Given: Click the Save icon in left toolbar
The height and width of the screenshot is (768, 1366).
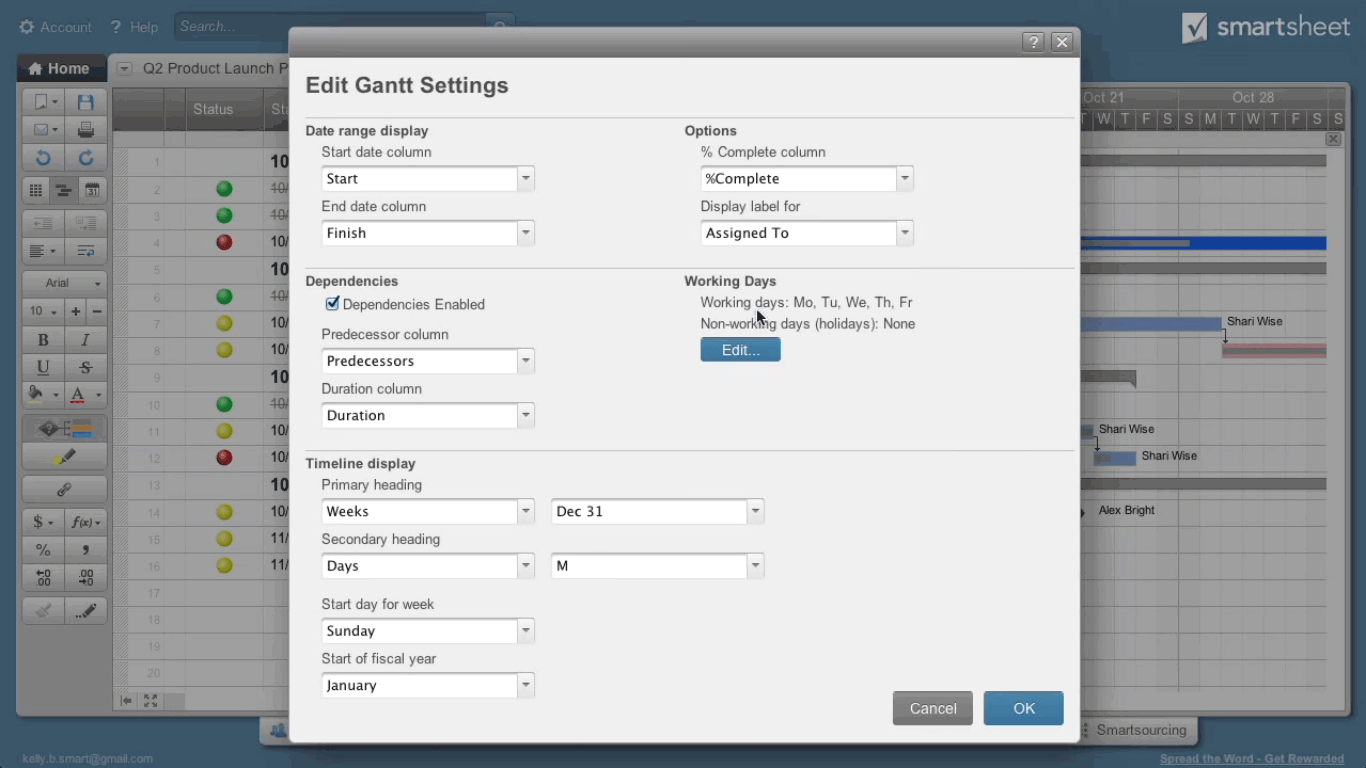Looking at the screenshot, I should point(85,102).
